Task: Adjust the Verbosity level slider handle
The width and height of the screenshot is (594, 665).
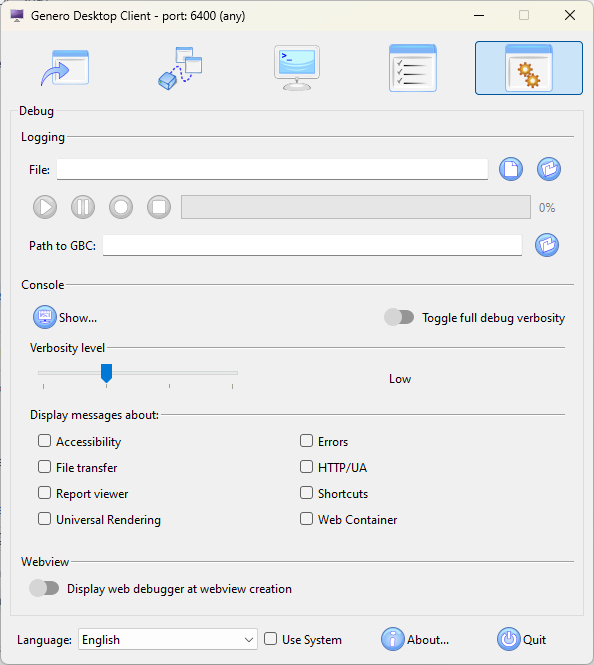Action: pyautogui.click(x=106, y=373)
